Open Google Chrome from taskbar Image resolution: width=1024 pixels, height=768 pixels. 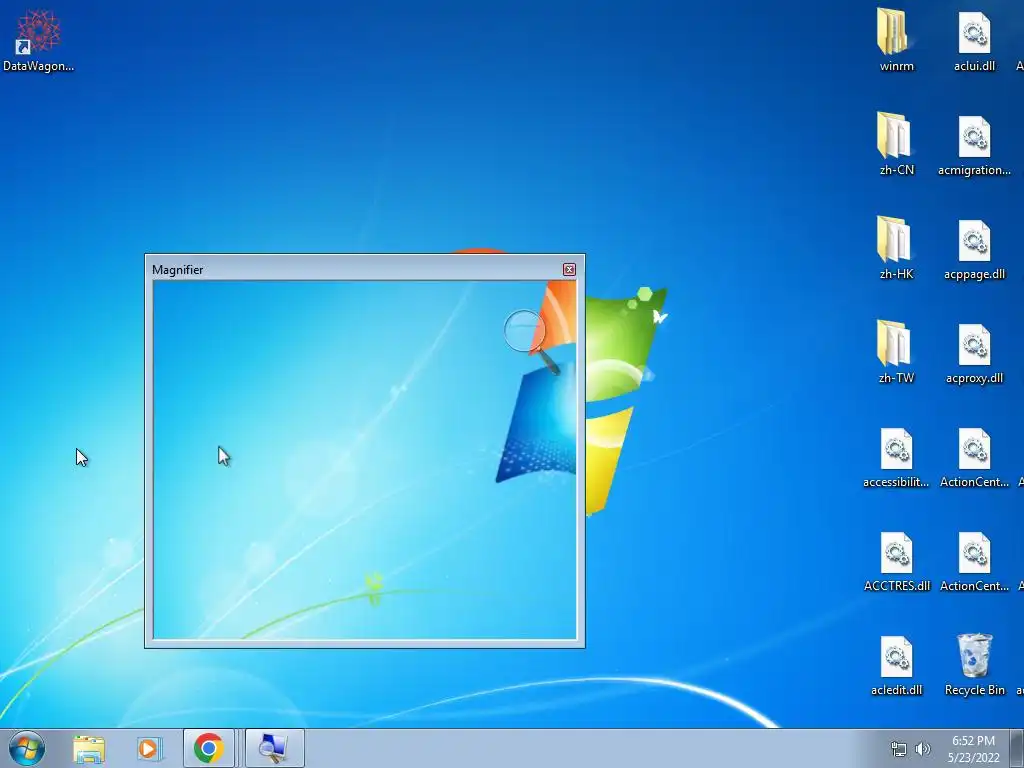[209, 748]
